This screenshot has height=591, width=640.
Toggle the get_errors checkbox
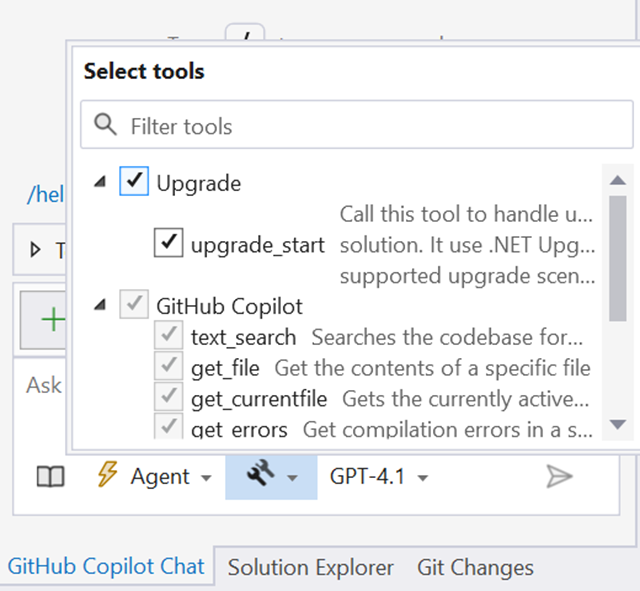click(x=169, y=426)
